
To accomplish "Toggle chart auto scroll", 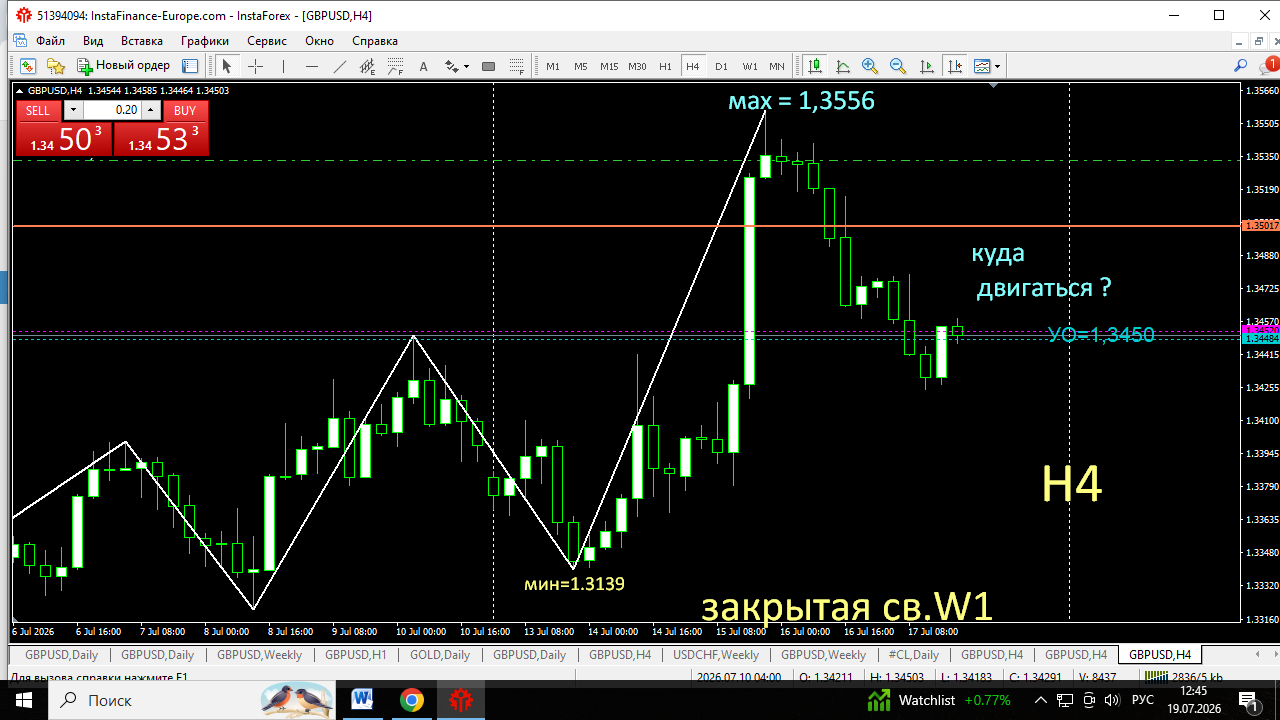I will click(927, 66).
